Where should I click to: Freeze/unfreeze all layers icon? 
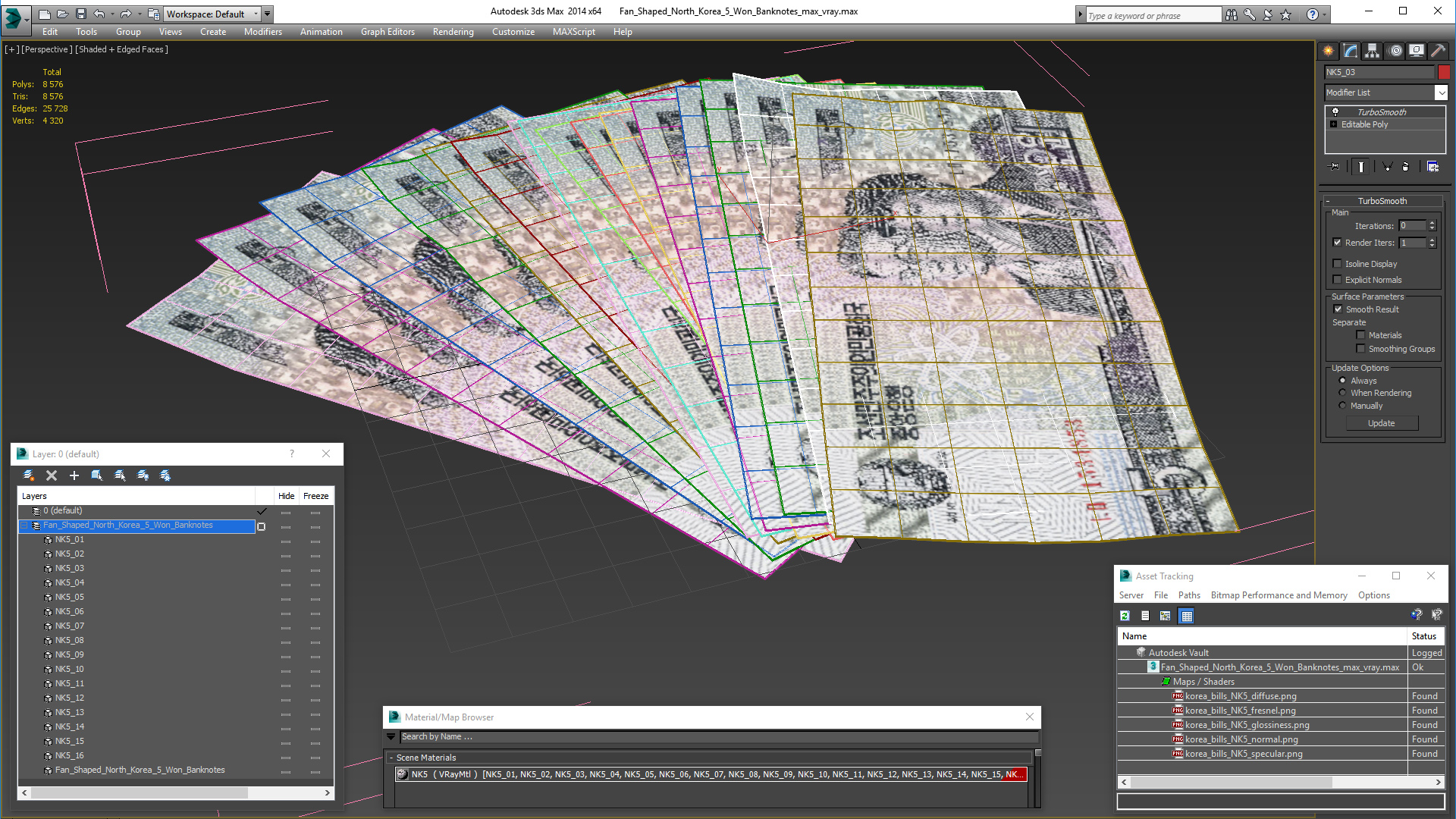pyautogui.click(x=165, y=475)
